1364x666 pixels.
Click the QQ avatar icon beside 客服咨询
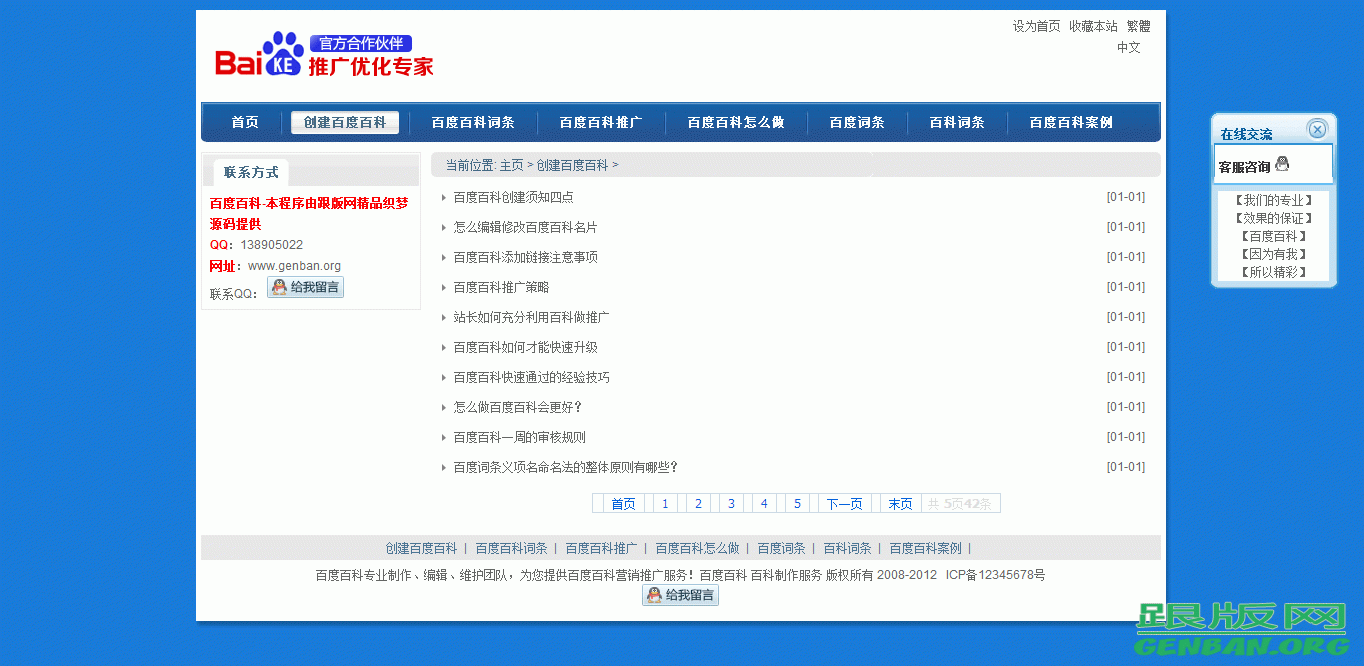point(1283,164)
